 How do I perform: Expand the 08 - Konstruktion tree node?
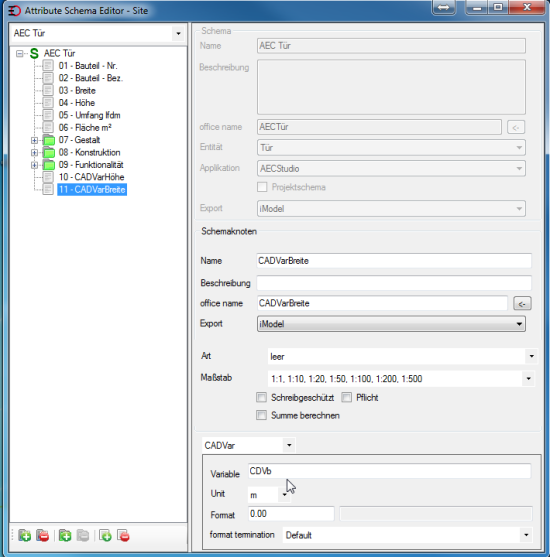34,153
